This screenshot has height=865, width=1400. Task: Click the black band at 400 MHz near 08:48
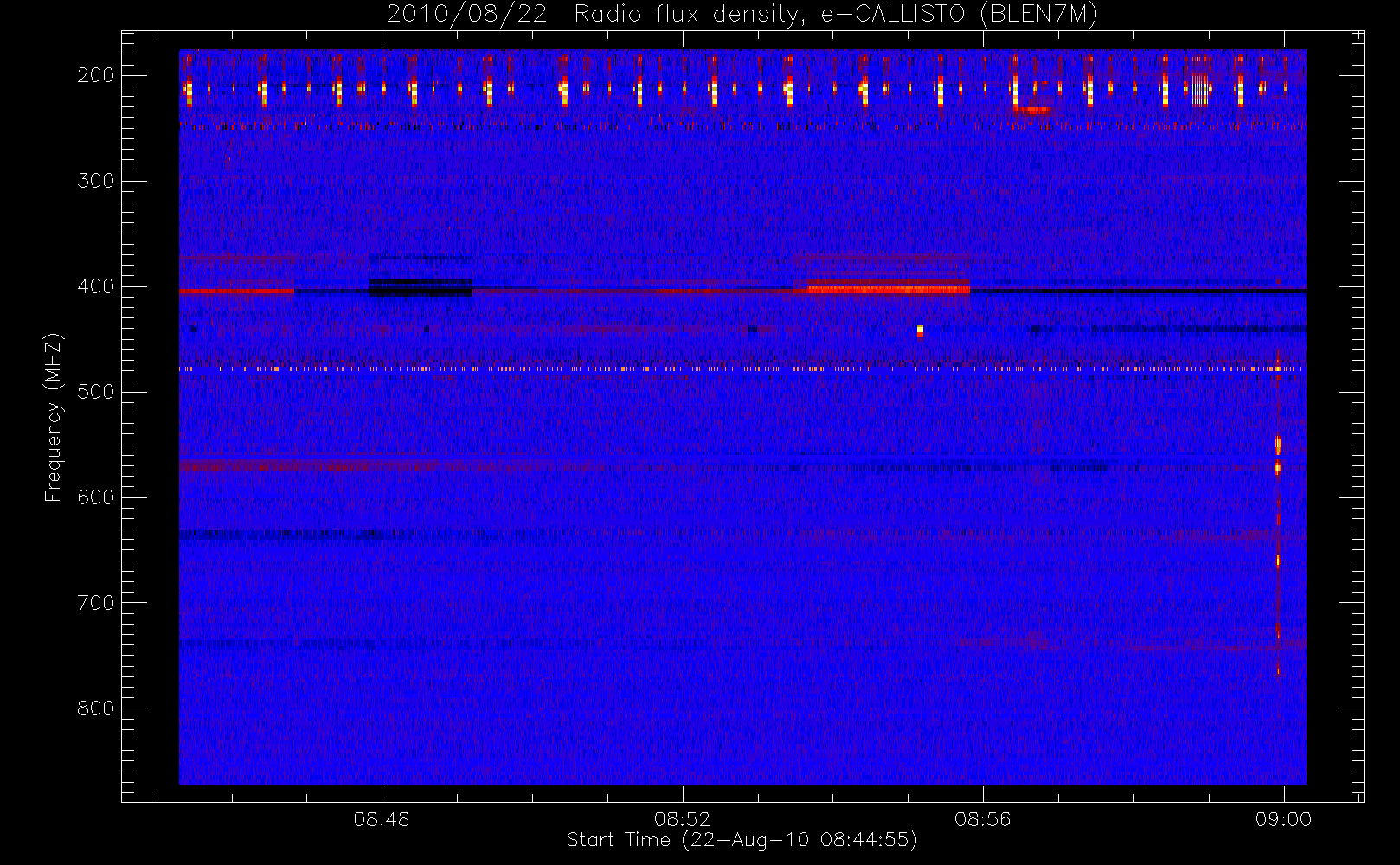coord(421,288)
